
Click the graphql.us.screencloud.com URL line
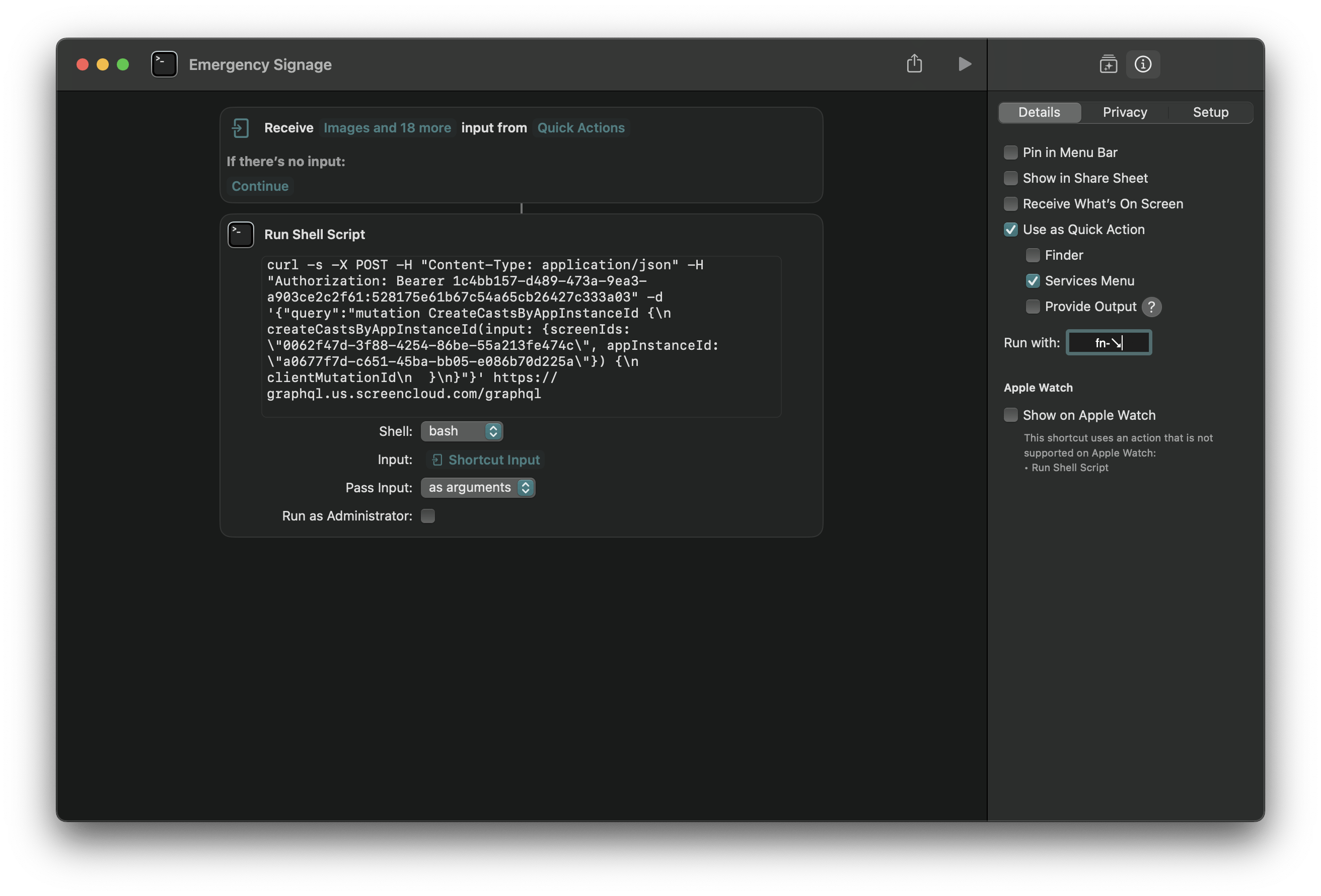pyautogui.click(x=404, y=394)
